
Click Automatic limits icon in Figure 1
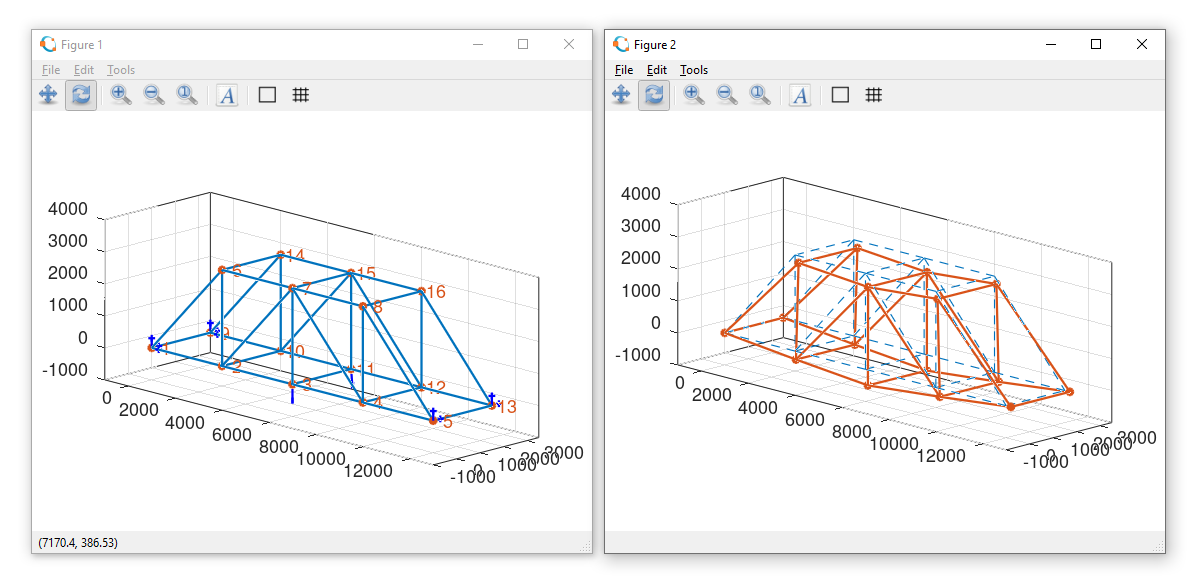click(187, 95)
